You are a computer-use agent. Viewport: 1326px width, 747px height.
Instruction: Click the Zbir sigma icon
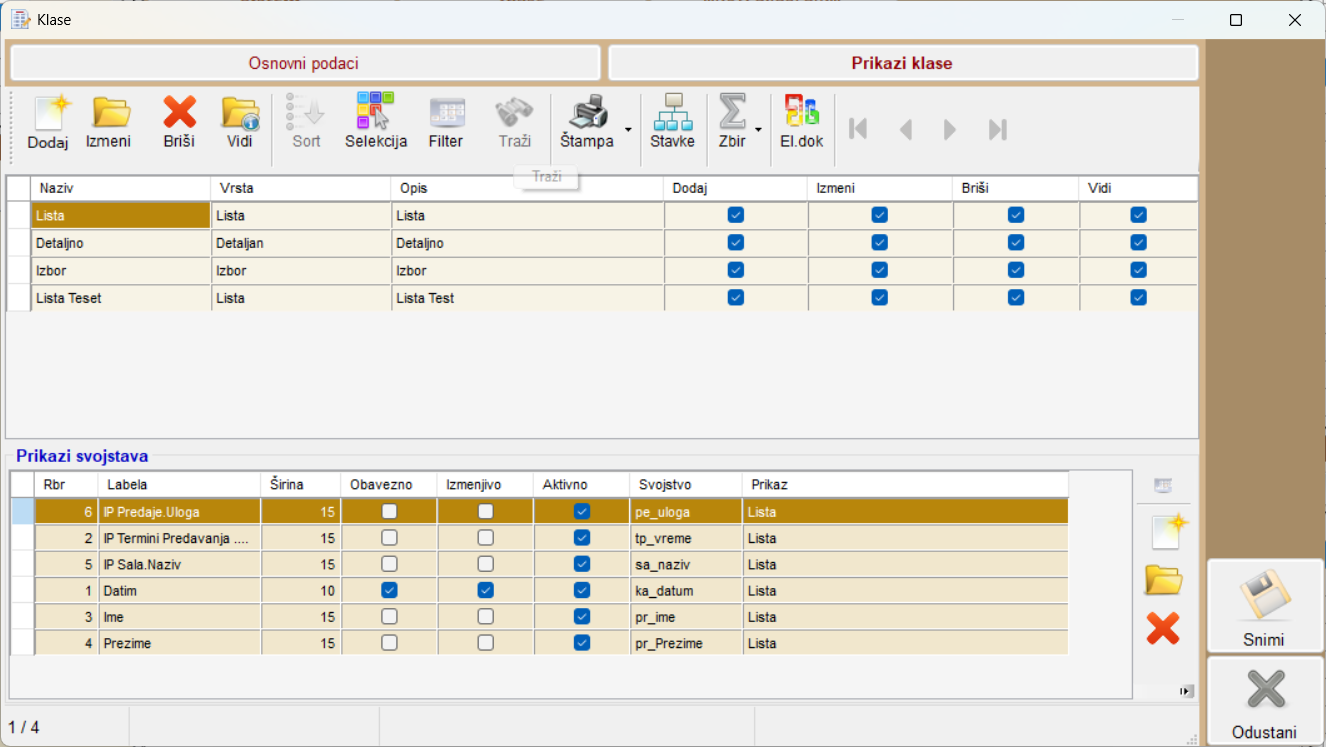[x=732, y=123]
